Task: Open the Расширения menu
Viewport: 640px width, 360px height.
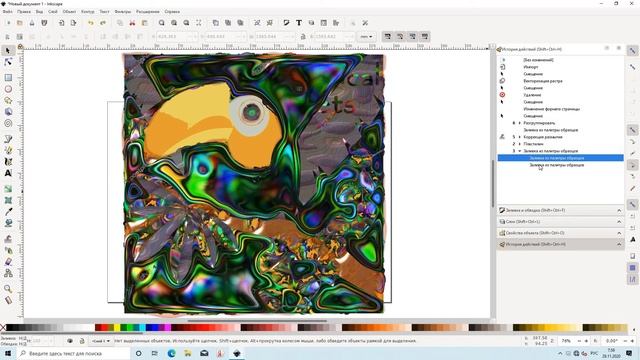Action: (148, 11)
